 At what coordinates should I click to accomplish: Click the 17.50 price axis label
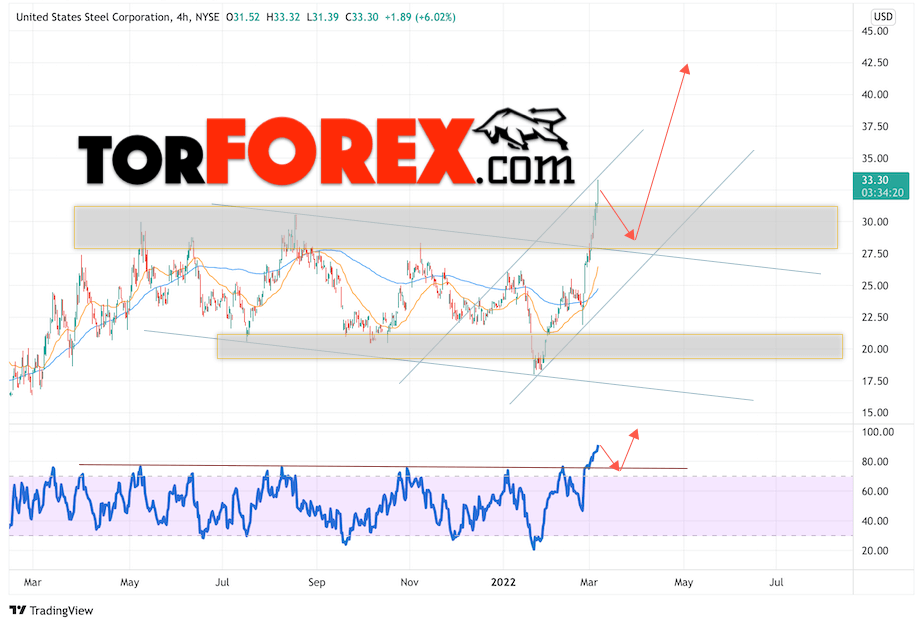pos(875,380)
